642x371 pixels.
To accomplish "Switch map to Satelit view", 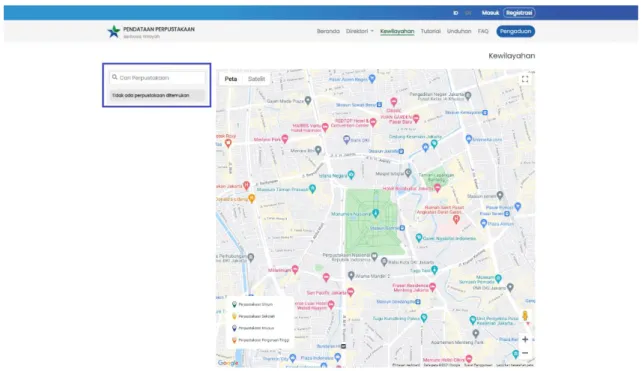I will (256, 79).
